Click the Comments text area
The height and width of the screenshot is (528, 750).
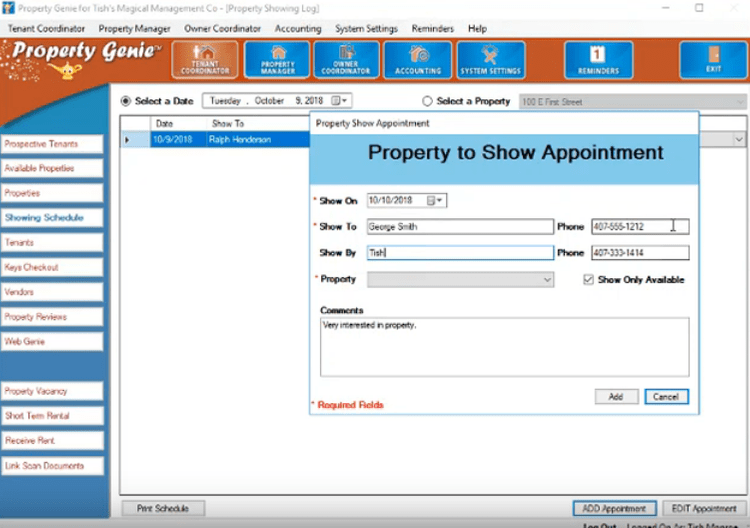[x=505, y=347]
